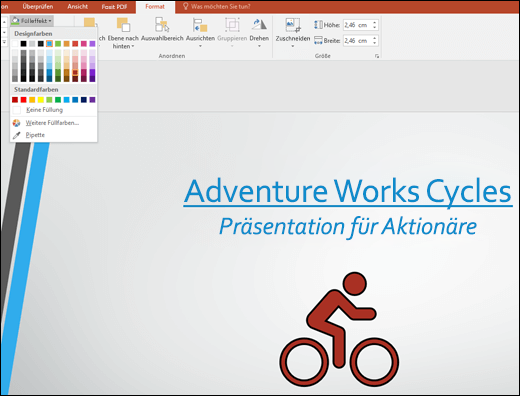Screen dimensions: 520x396
Task: Expand the Drehen dropdown arrow
Action: (259, 46)
